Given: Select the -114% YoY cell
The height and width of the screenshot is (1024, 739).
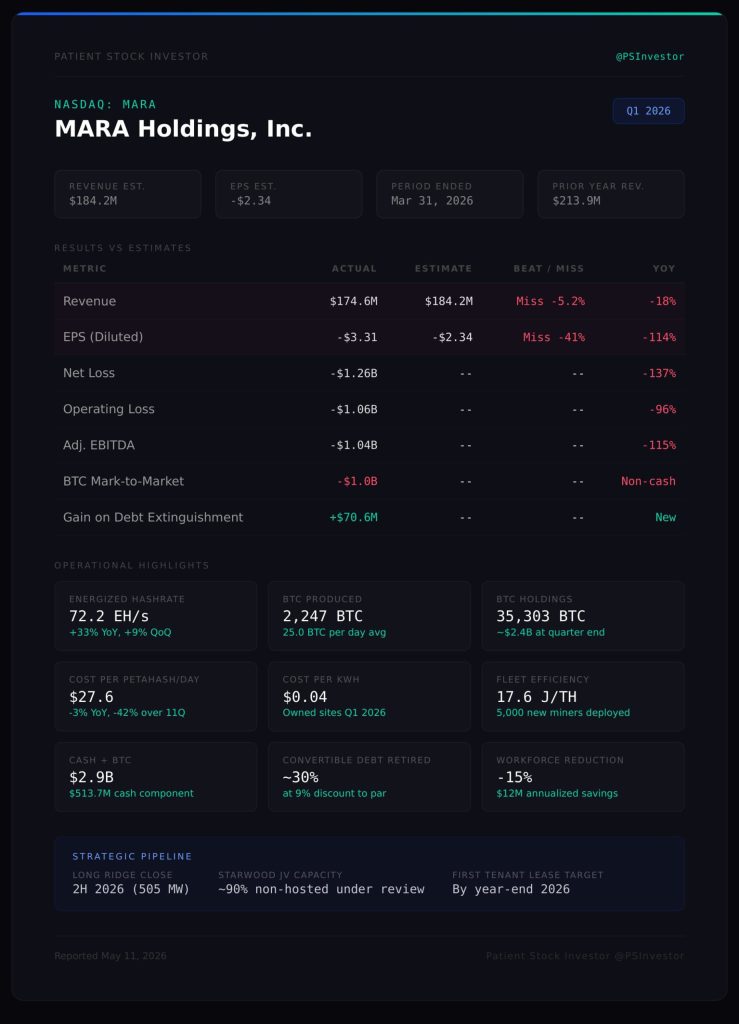Looking at the screenshot, I should 659,338.
